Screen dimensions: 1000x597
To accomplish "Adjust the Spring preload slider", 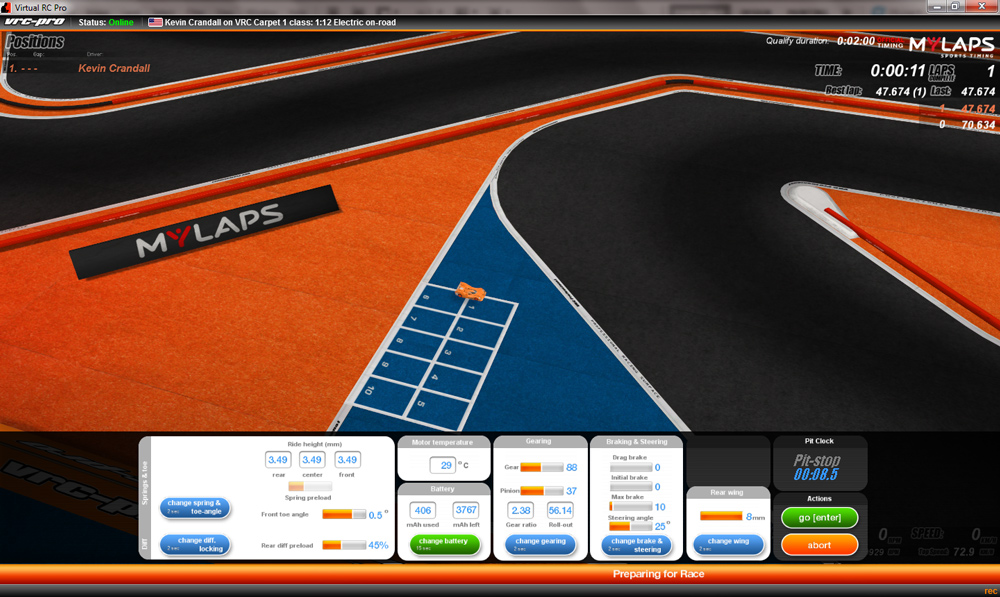I will 309,487.
